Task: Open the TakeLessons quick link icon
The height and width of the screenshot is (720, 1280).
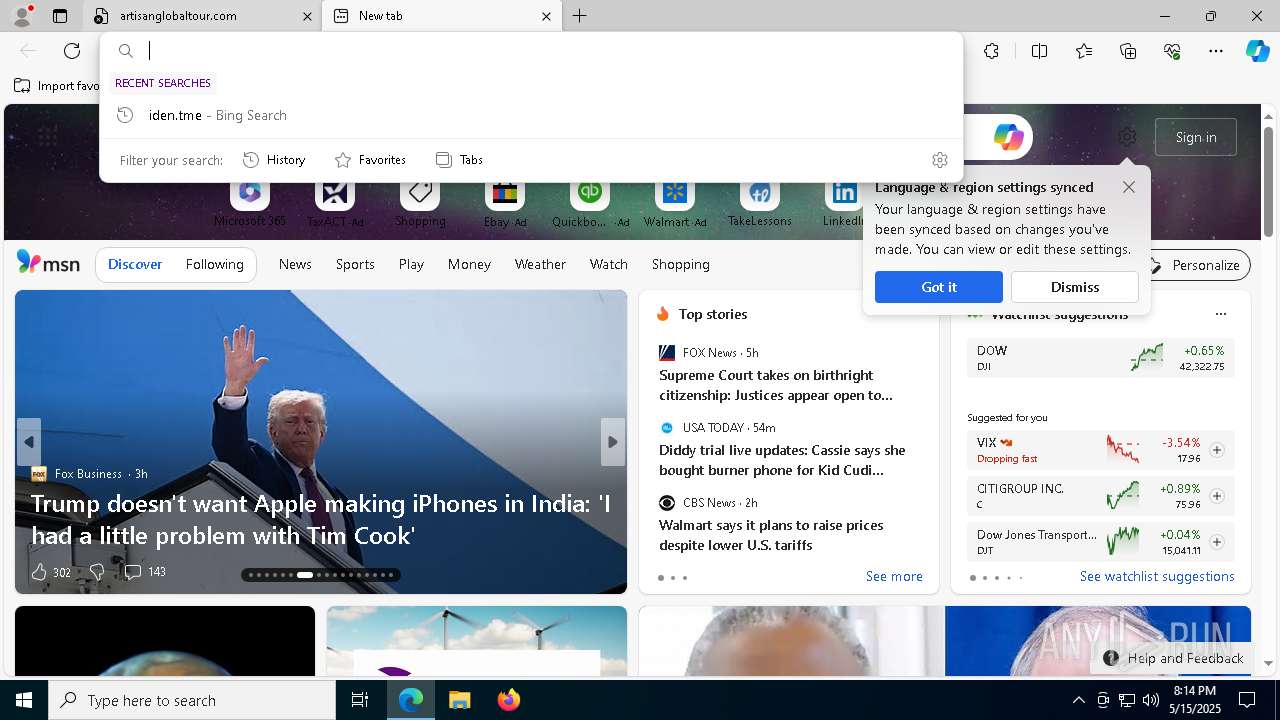Action: pos(760,192)
